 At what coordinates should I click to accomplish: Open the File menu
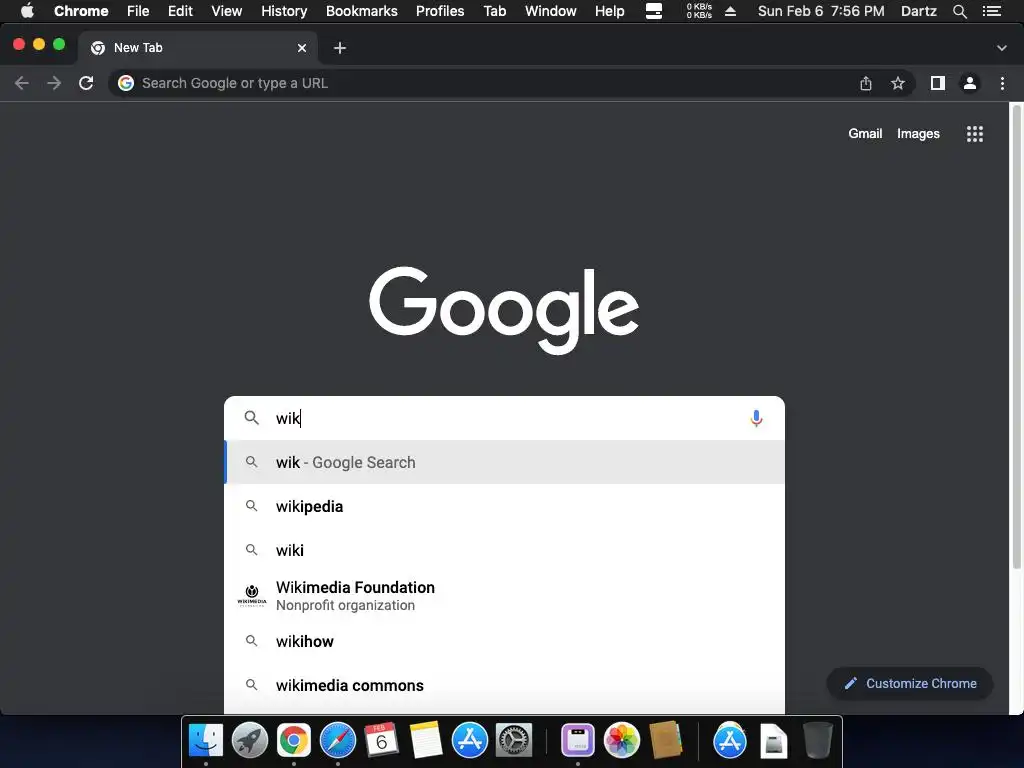pos(138,11)
